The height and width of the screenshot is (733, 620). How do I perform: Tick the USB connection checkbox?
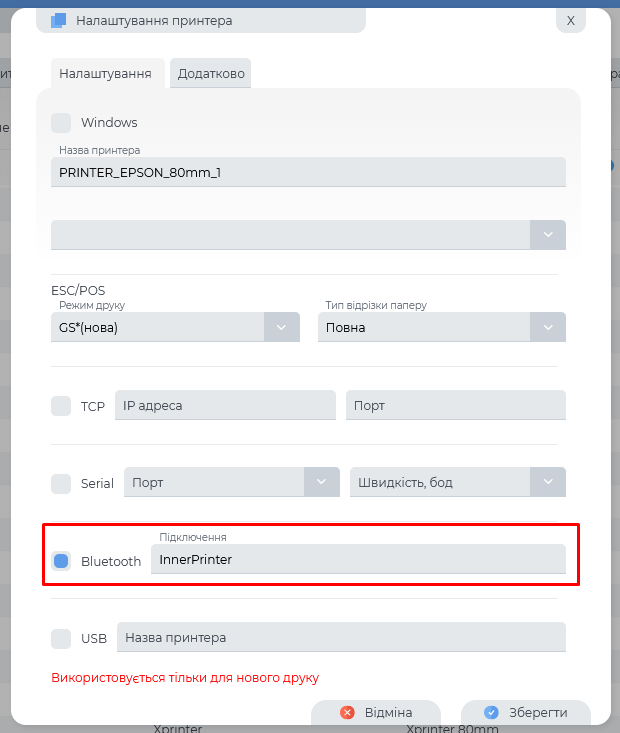[x=61, y=638]
